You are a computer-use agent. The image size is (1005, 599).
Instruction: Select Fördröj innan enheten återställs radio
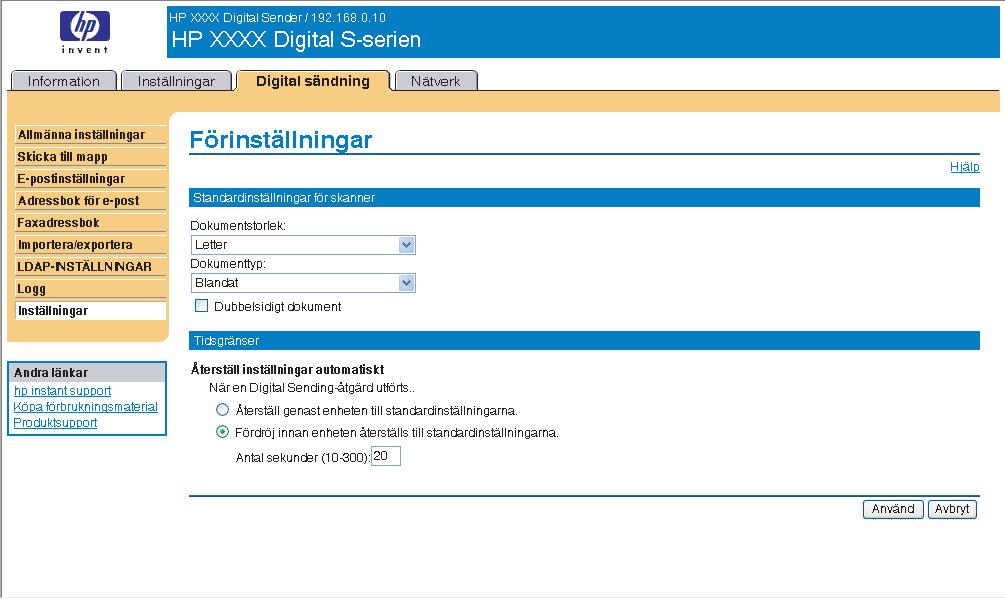pyautogui.click(x=222, y=432)
